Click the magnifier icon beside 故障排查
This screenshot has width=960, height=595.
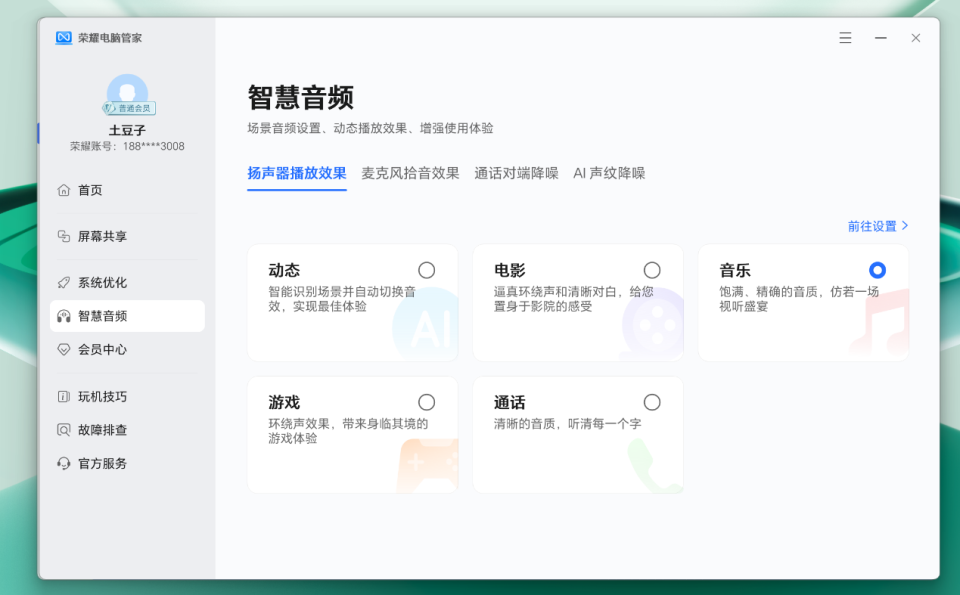pos(64,430)
